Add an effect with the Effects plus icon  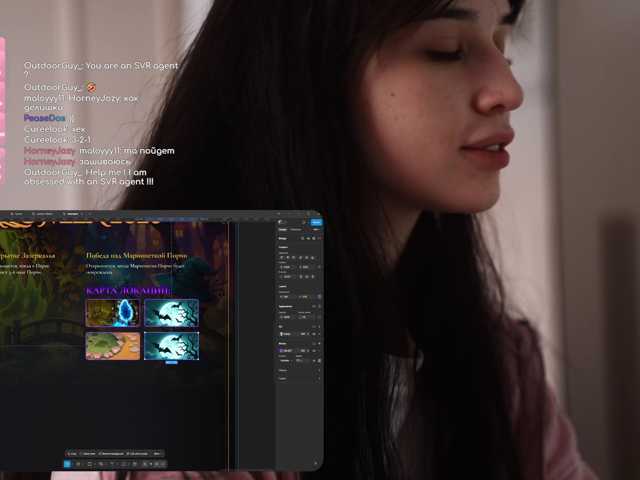[319, 371]
